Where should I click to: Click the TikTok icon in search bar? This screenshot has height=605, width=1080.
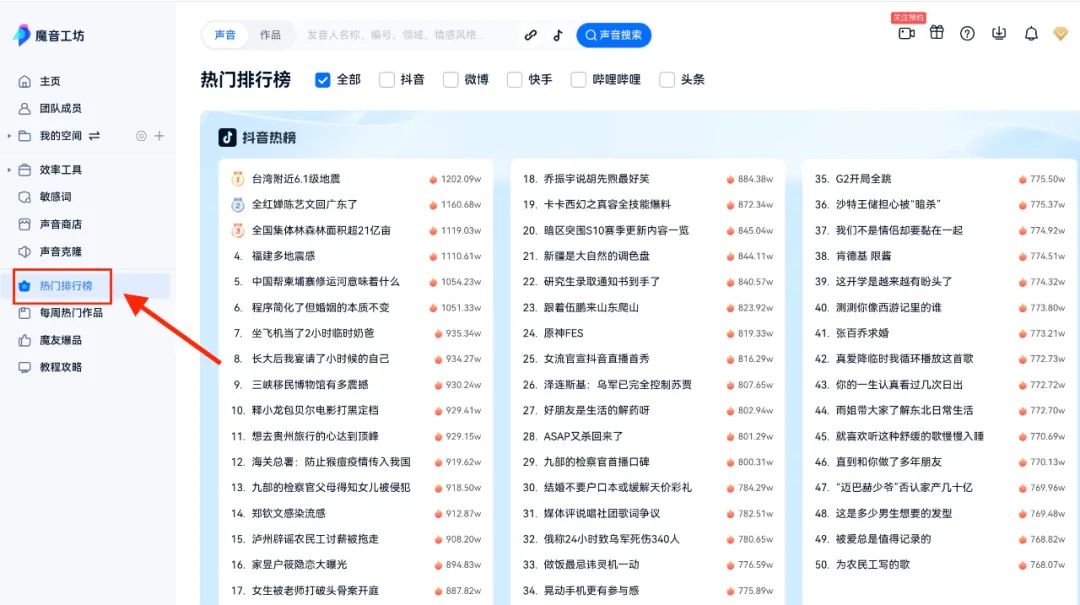(x=558, y=35)
